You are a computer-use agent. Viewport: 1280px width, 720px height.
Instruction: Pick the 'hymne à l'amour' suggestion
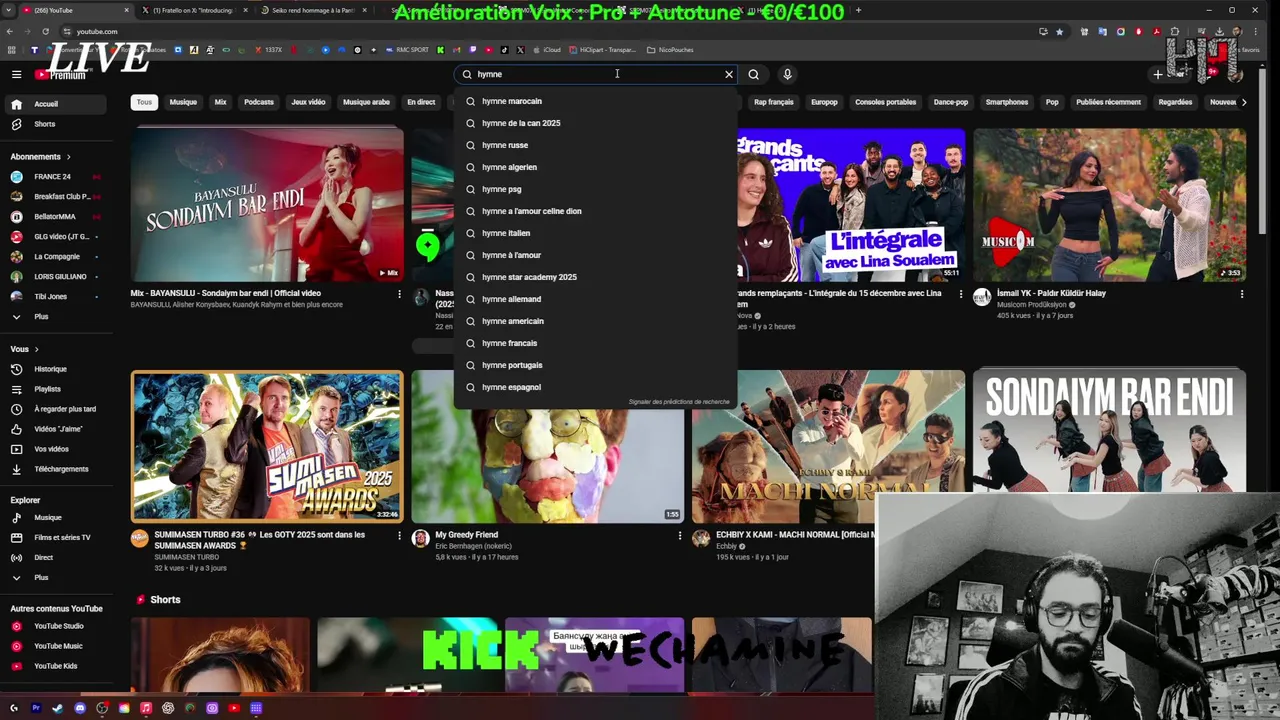click(595, 255)
